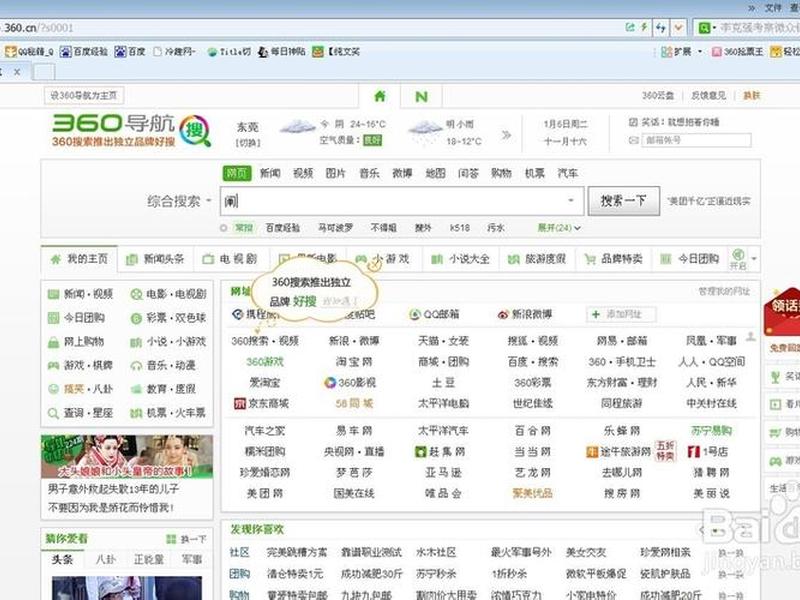
Task: Click the 换一下 refresh icon in 猜你爱看
Action: click(x=170, y=539)
